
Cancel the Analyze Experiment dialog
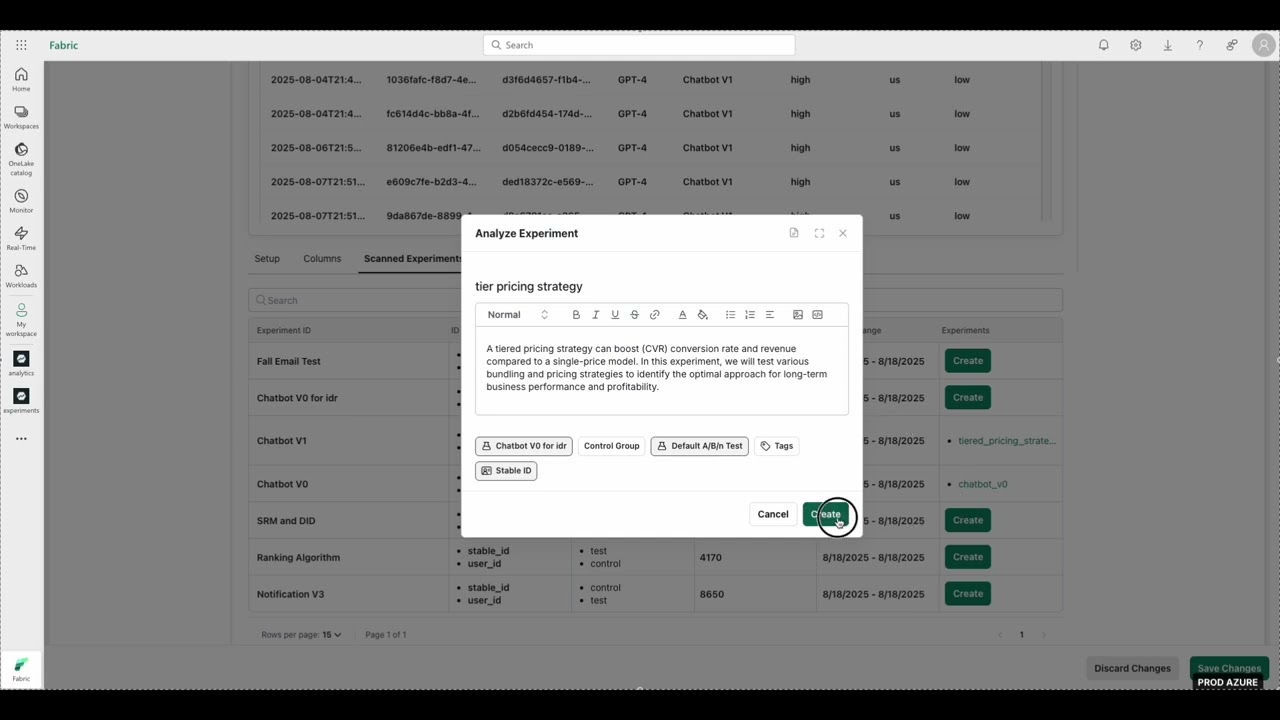click(x=773, y=514)
